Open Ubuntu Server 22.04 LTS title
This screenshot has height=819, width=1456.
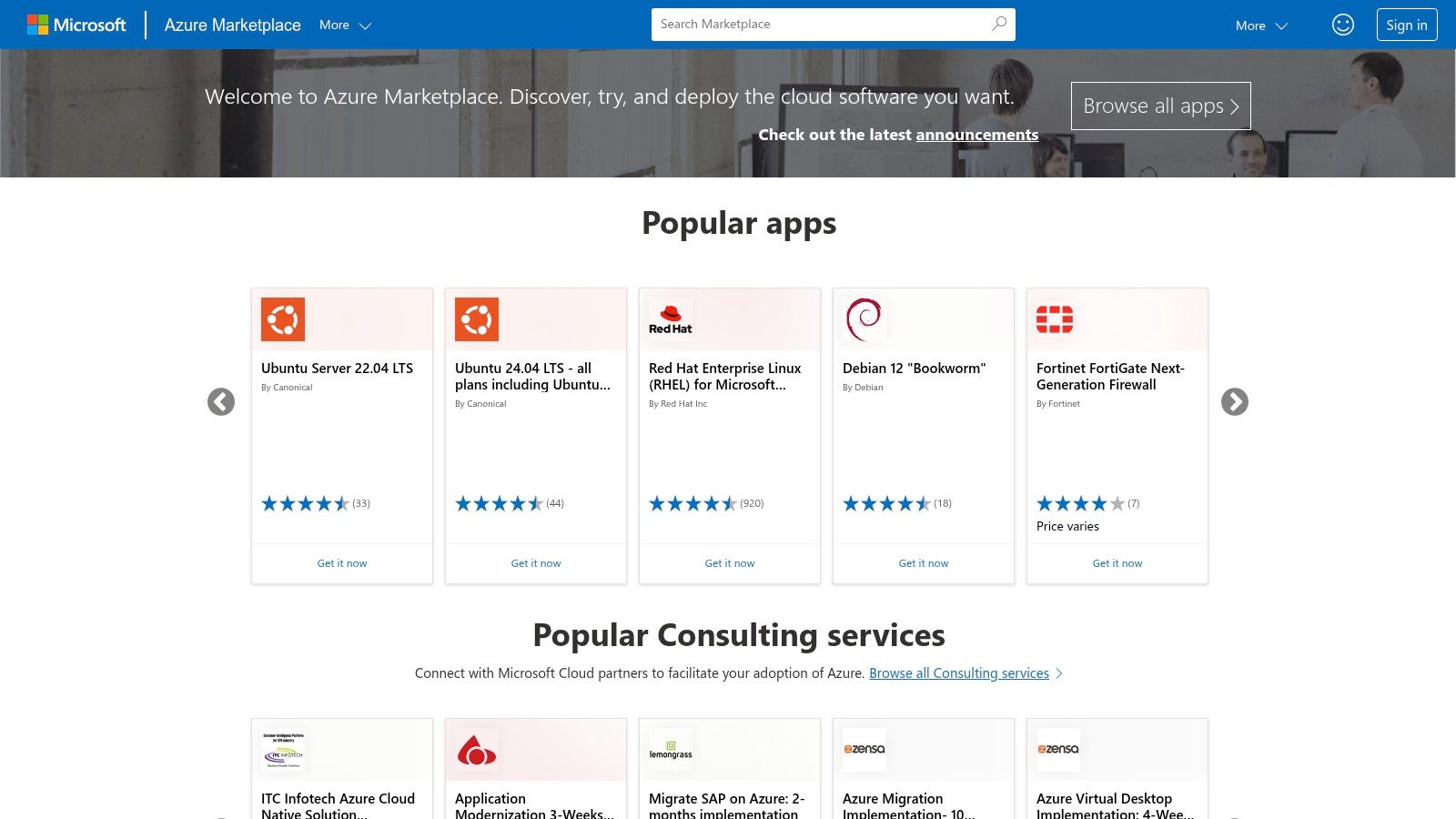point(337,369)
